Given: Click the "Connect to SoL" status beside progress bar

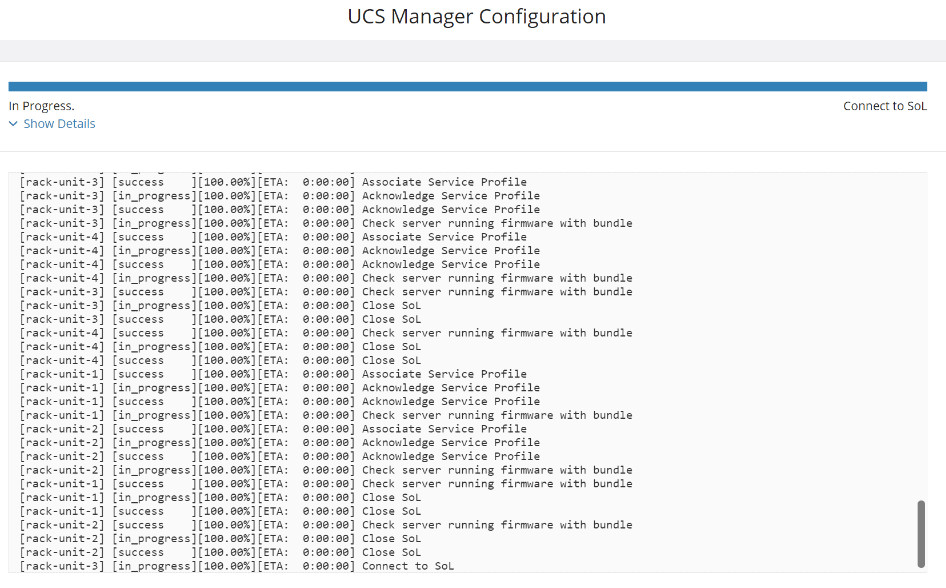Looking at the screenshot, I should click(884, 106).
